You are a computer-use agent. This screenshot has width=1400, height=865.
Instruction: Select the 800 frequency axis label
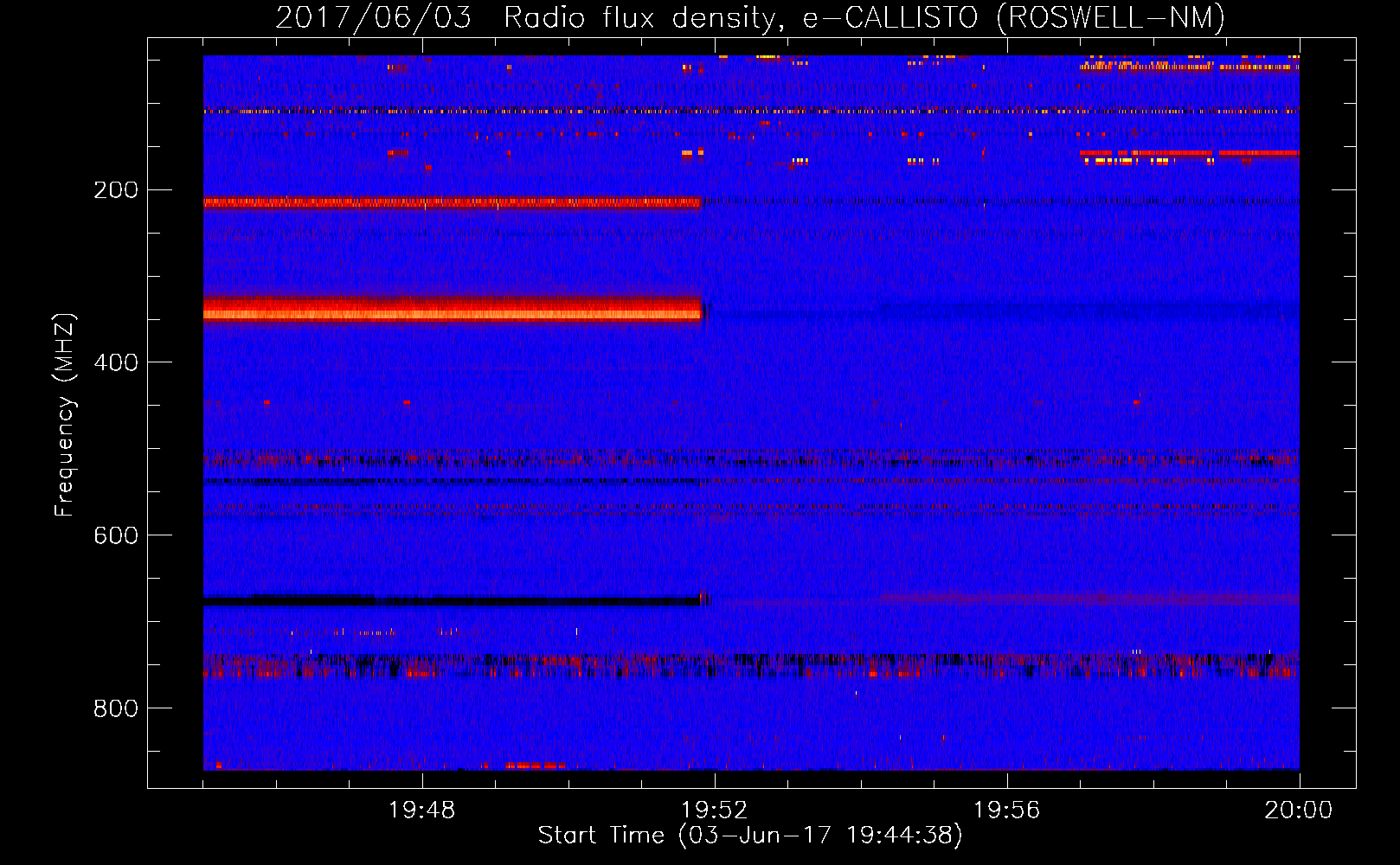point(116,708)
